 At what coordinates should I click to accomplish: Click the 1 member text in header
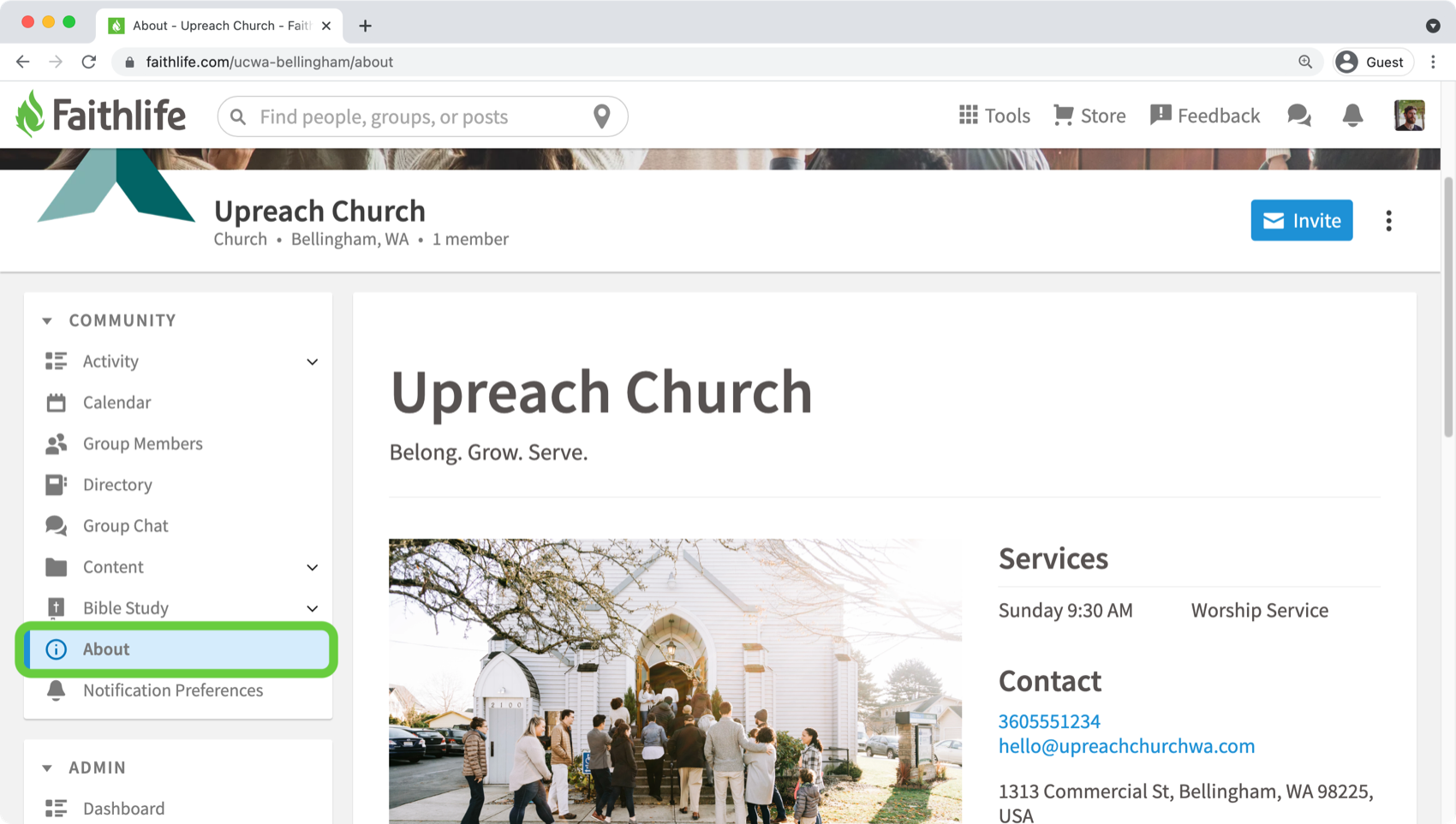click(x=470, y=239)
